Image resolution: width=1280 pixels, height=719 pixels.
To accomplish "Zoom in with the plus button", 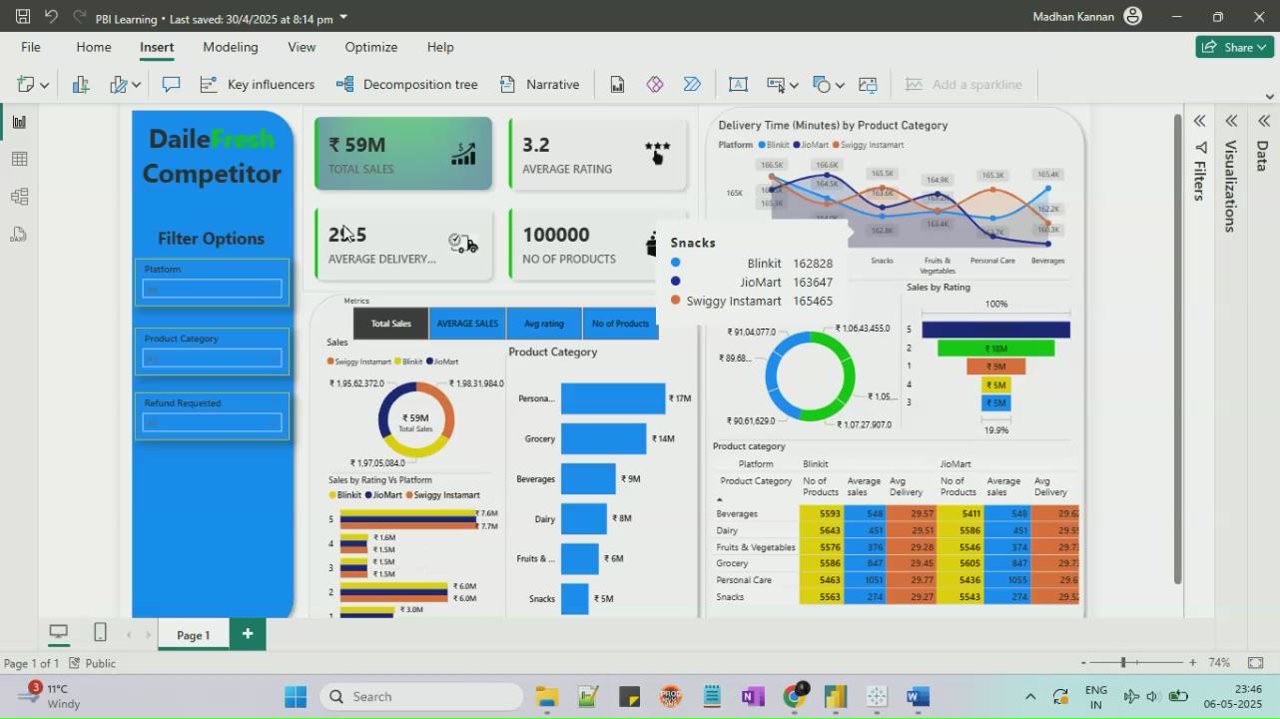I will [1192, 663].
